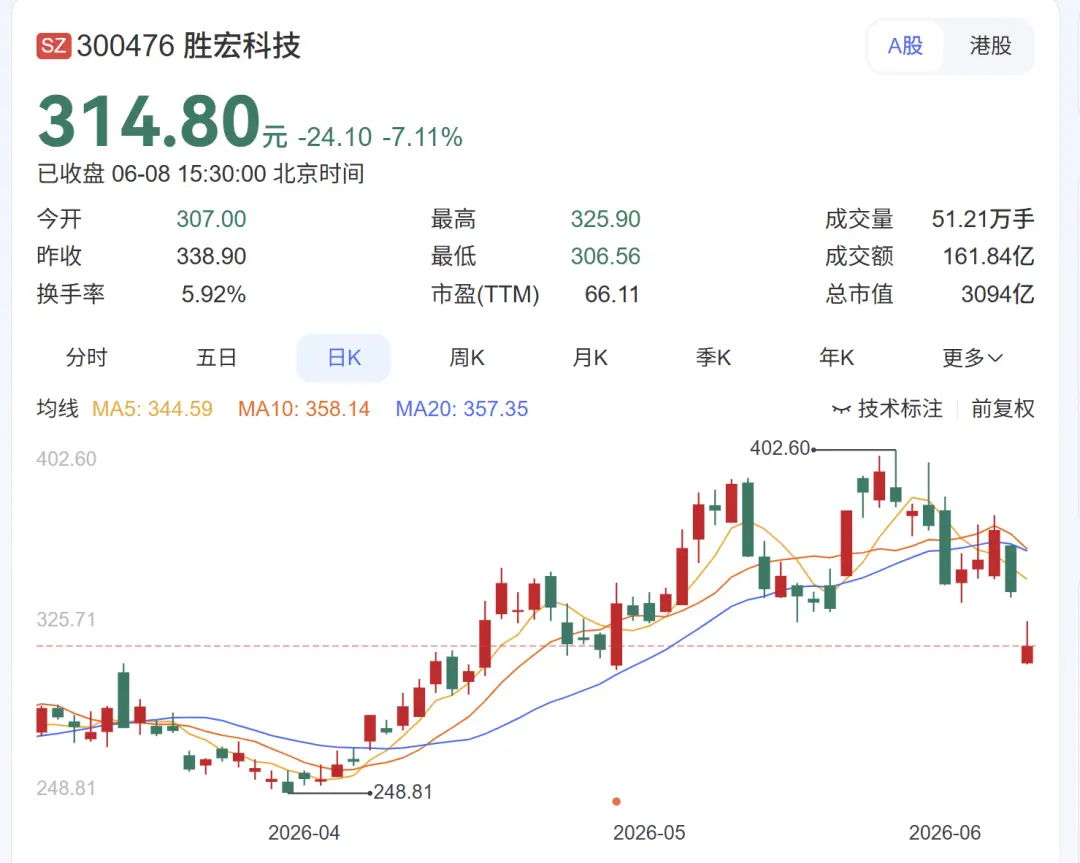Click the 今开 value 307.00
The height and width of the screenshot is (863, 1080).
point(211,219)
